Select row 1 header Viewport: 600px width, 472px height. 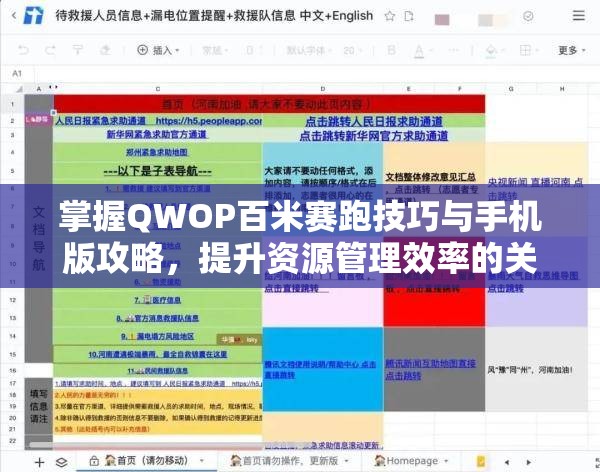click(x=12, y=104)
